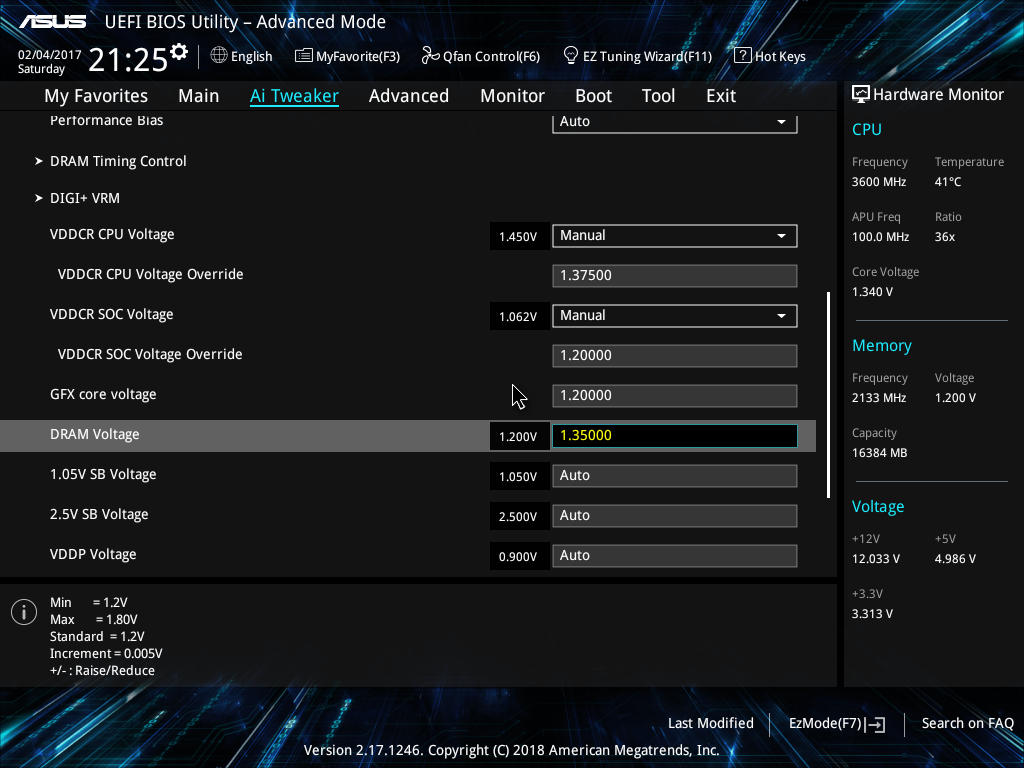
Task: Click the 2133 MHz memory frequency value
Action: [879, 398]
